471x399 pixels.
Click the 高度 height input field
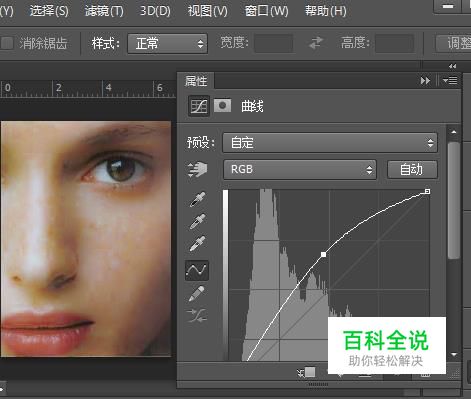click(x=395, y=43)
